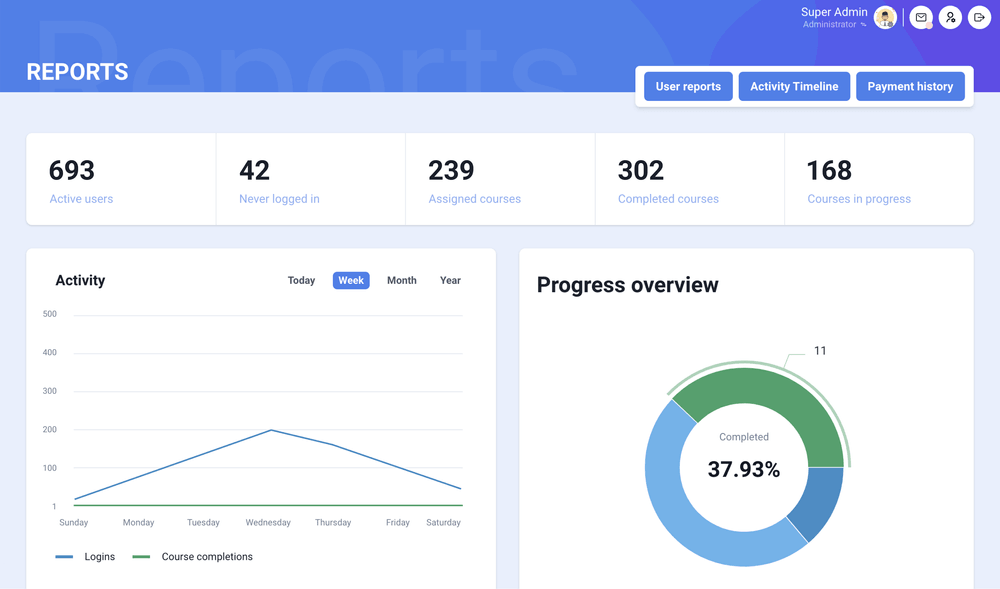Image resolution: width=1000 pixels, height=589 pixels.
Task: Toggle the Course completions legend marker
Action: pyautogui.click(x=142, y=557)
